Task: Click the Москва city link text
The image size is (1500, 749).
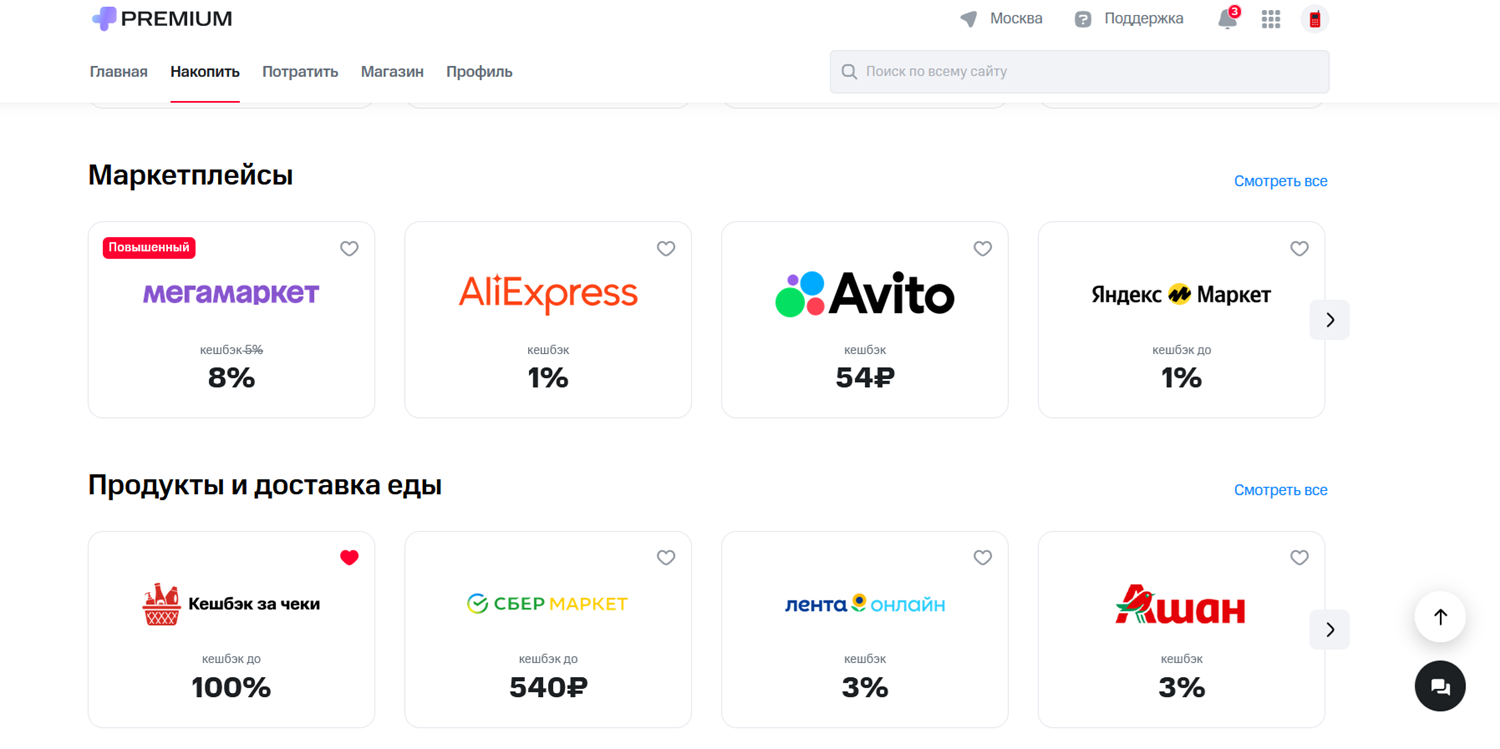Action: (1016, 19)
